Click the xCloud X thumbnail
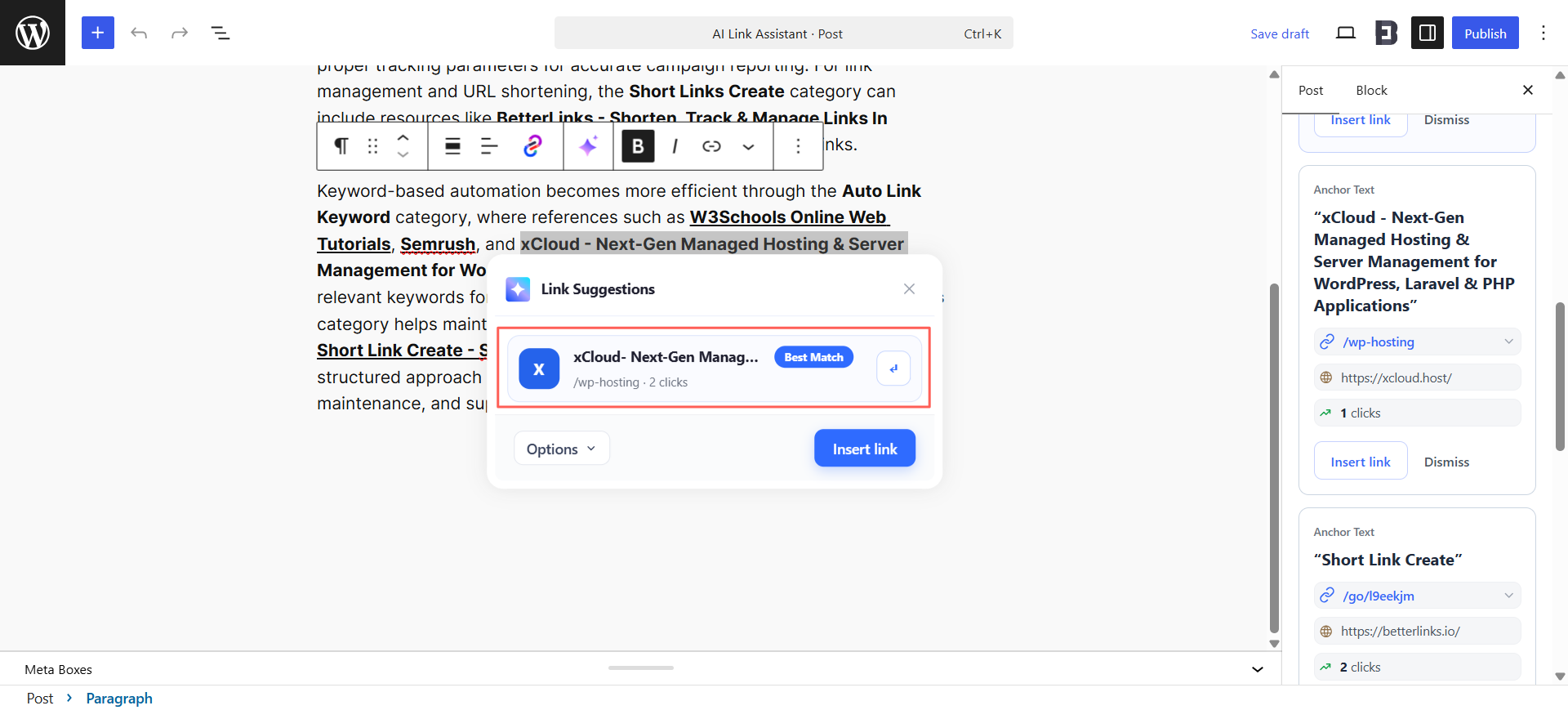Image resolution: width=1568 pixels, height=710 pixels. coord(539,368)
